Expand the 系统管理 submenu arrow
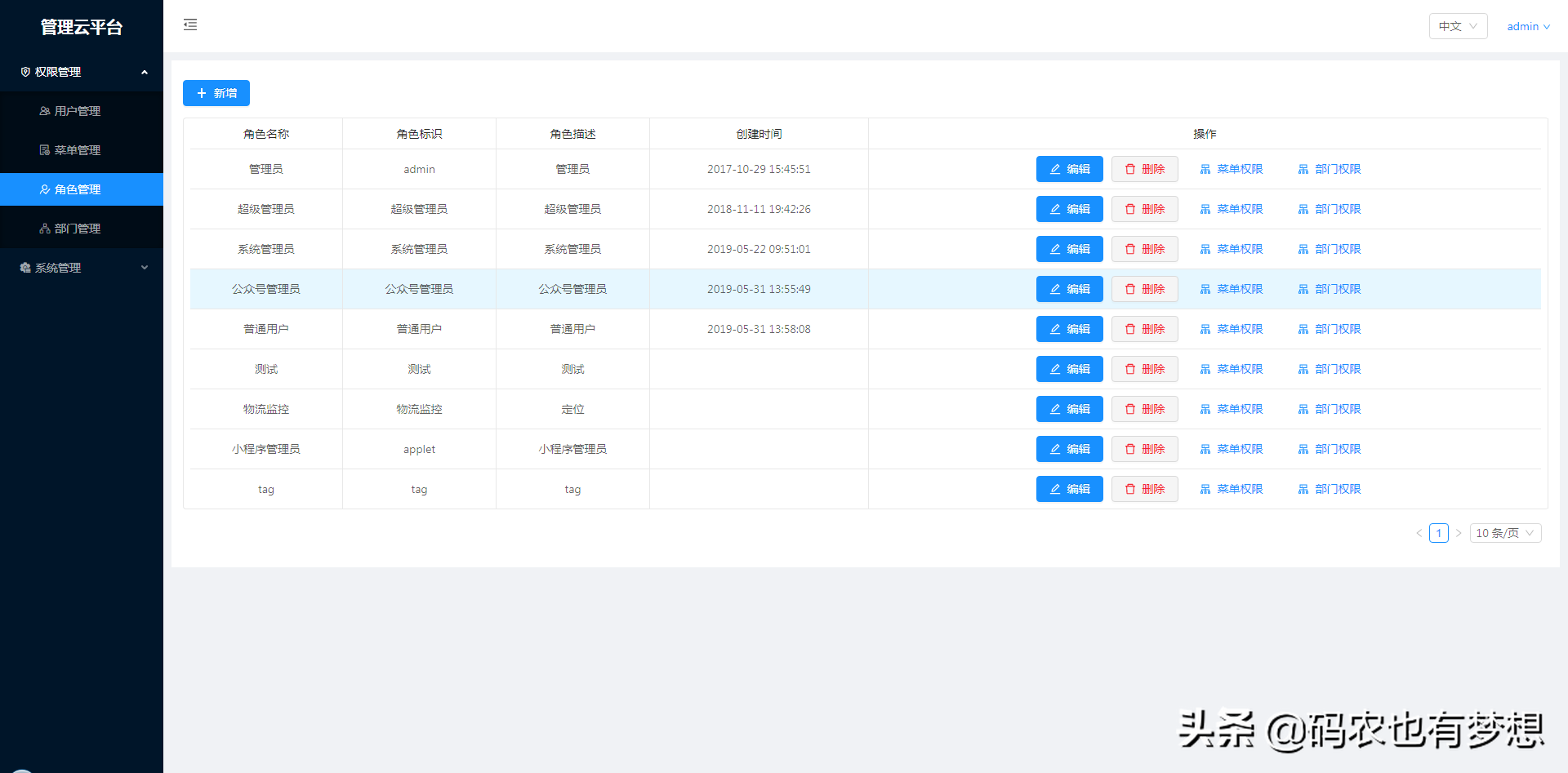 point(145,268)
